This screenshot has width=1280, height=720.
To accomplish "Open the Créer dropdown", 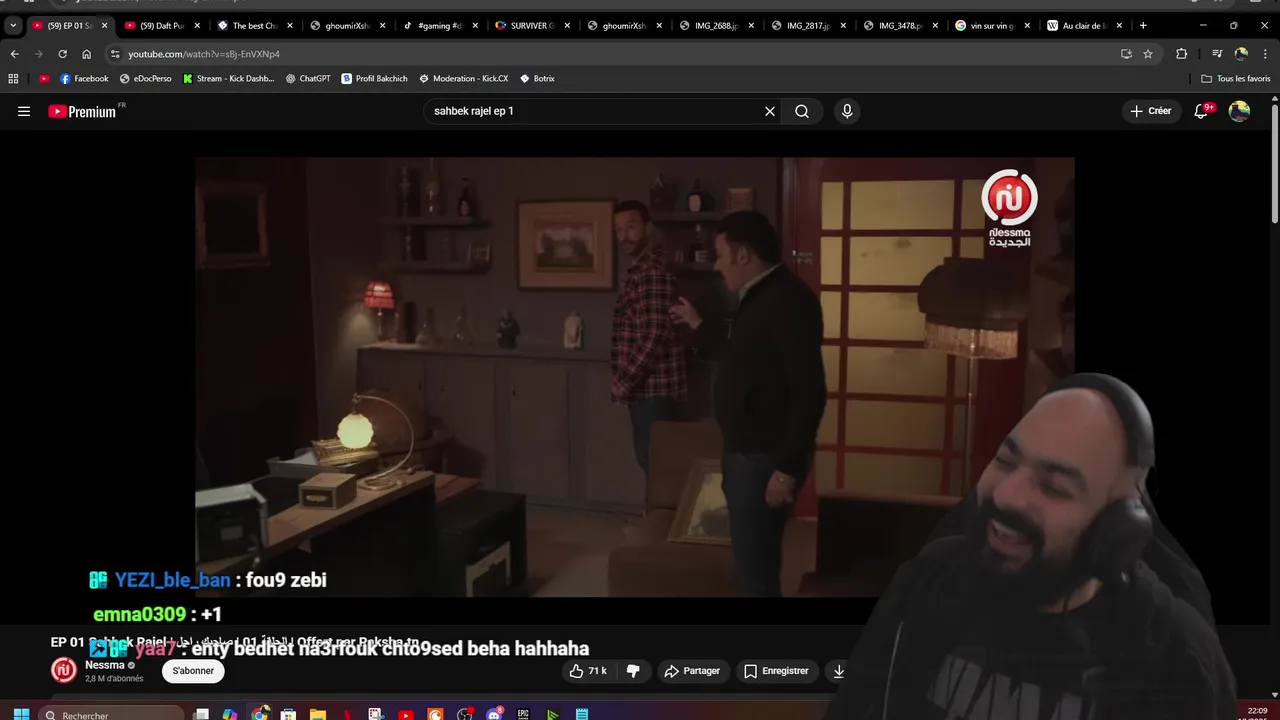I will coord(1150,111).
